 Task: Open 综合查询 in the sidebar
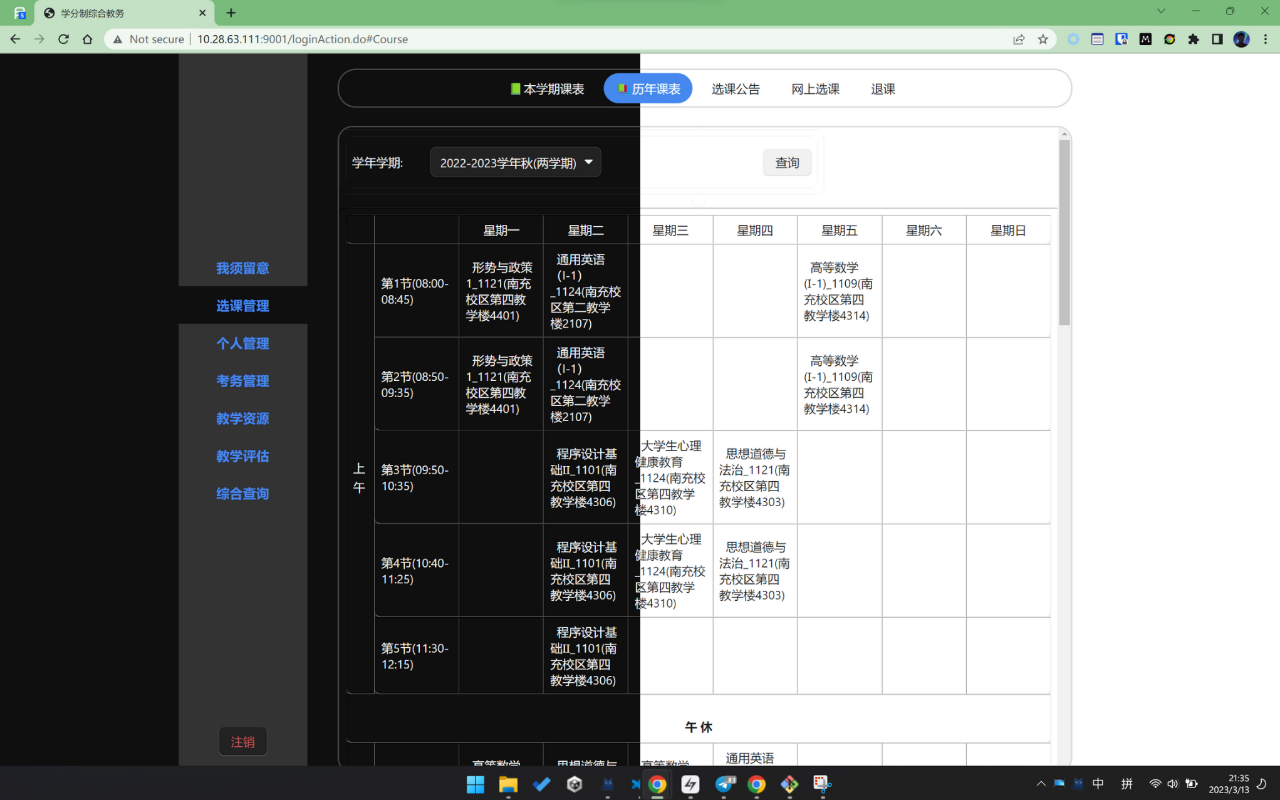243,493
